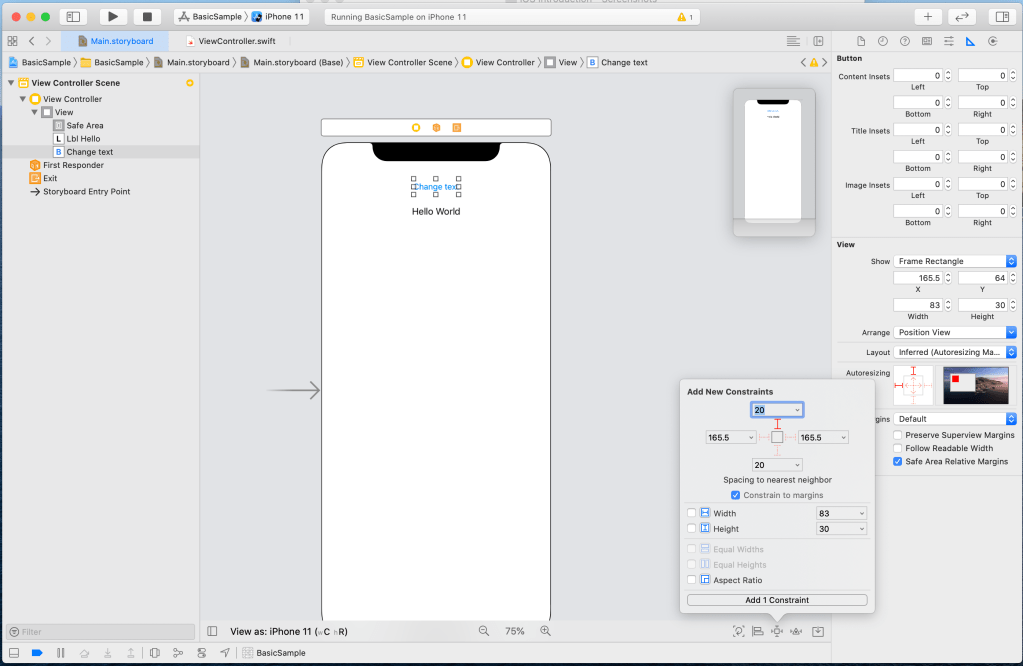This screenshot has height=666, width=1023.
Task: Uncheck Constrain to margins
Action: [736, 495]
